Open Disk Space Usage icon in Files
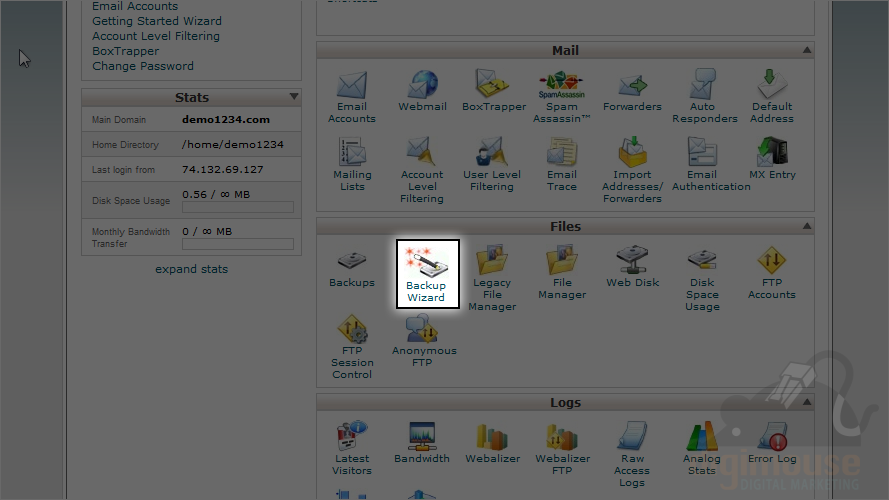889x500 pixels. [x=702, y=278]
